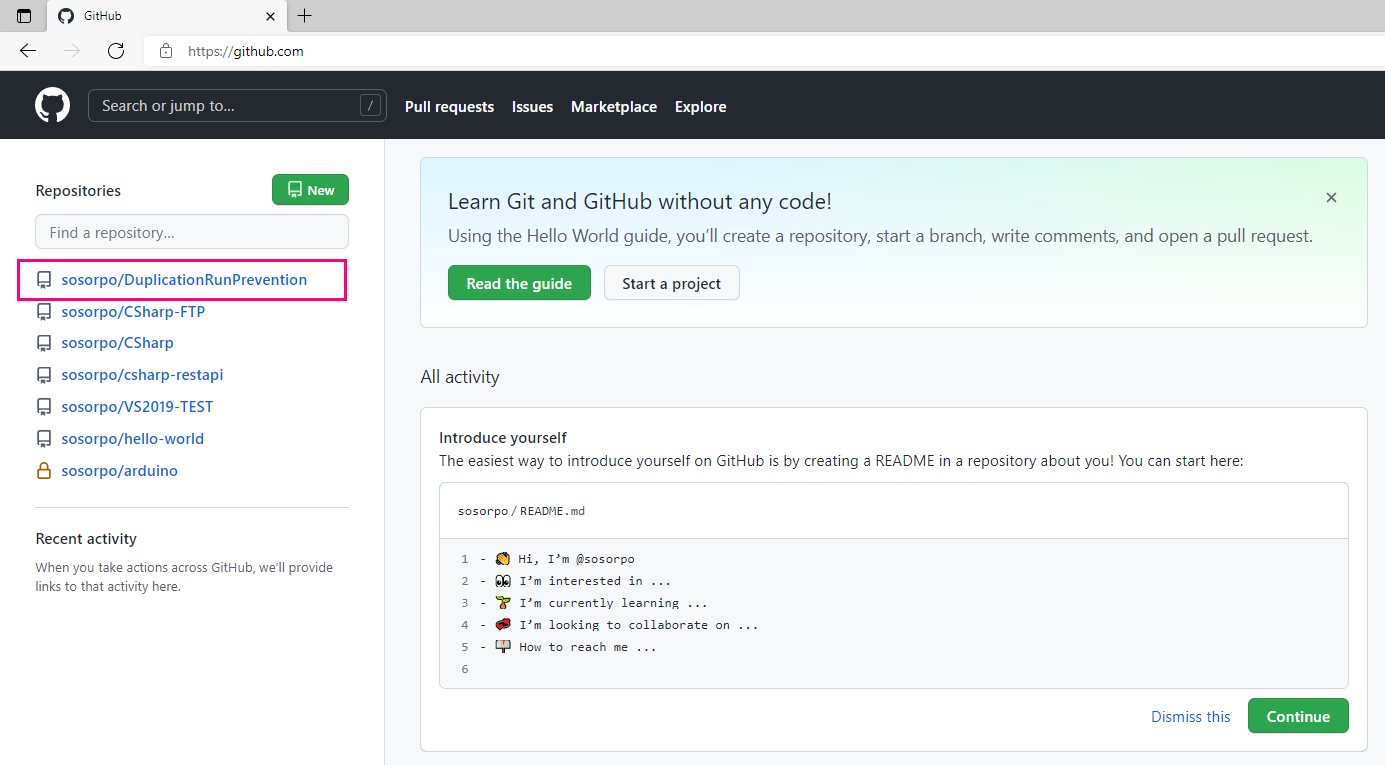Screen dimensions: 1385x765
Task: Open Issues in the header
Action: 532,106
